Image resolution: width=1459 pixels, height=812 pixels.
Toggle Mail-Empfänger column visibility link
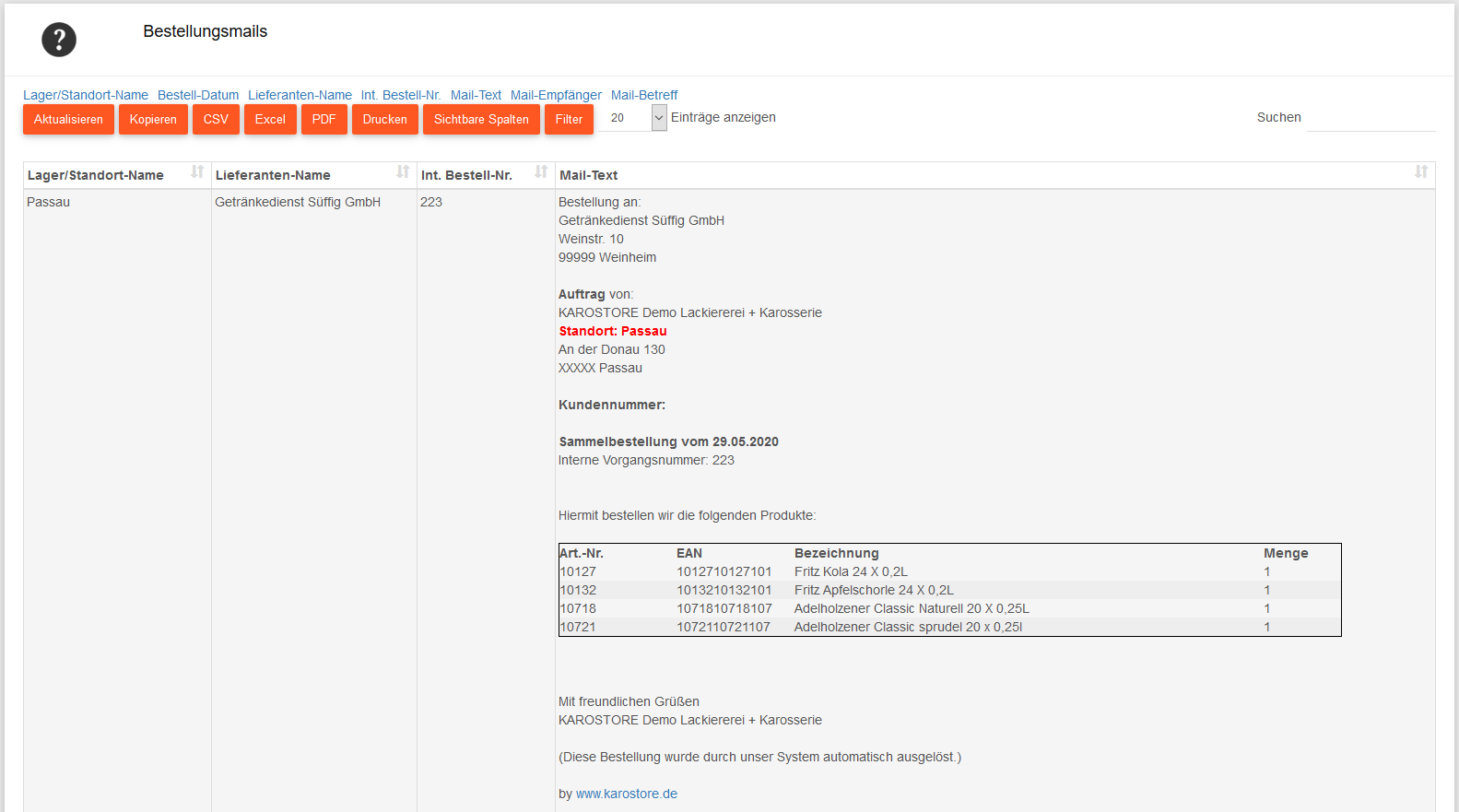[556, 95]
